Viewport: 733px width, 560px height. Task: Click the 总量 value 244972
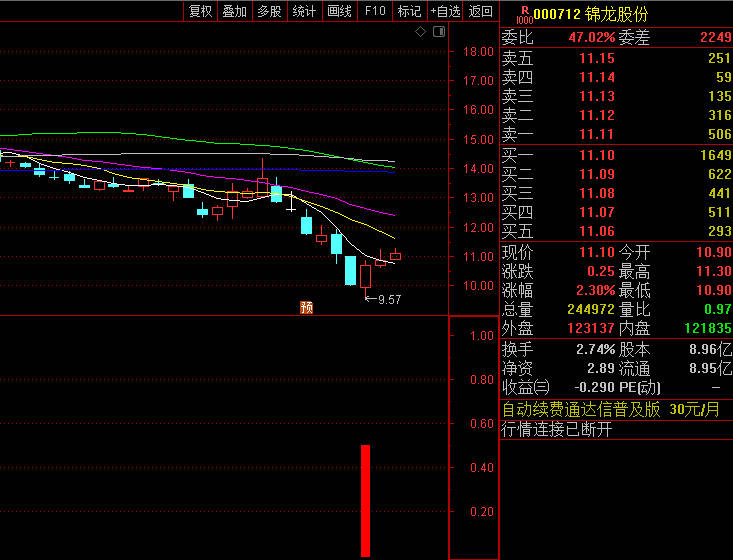[591, 309]
